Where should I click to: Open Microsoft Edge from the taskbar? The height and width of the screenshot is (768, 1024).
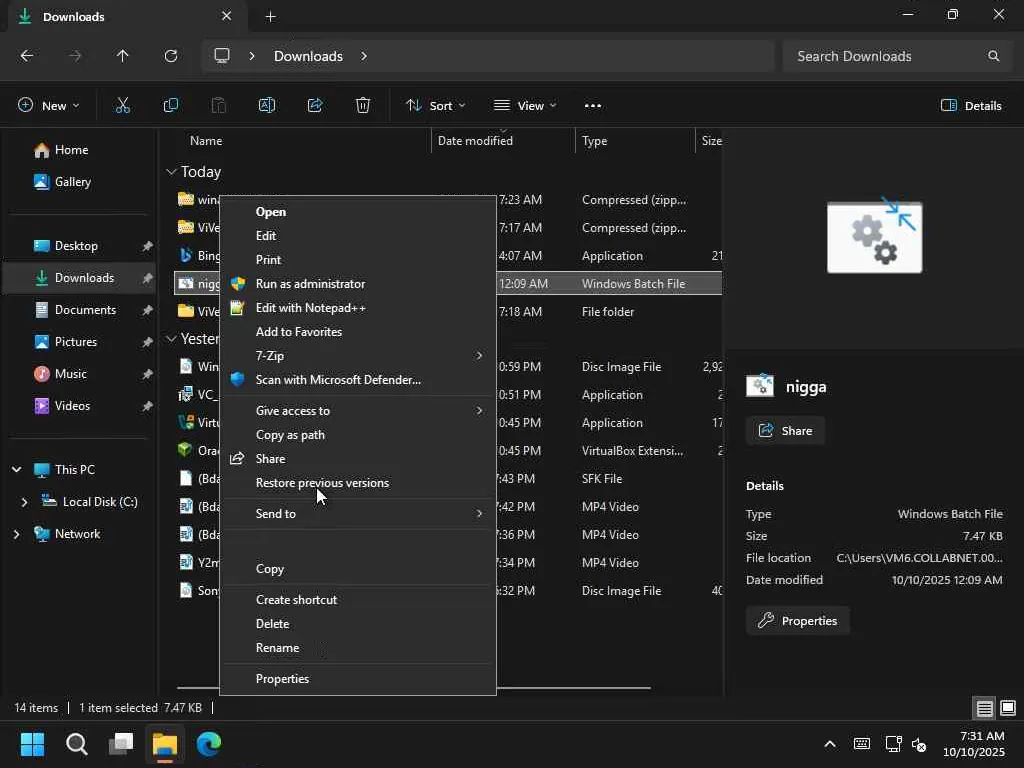(209, 744)
